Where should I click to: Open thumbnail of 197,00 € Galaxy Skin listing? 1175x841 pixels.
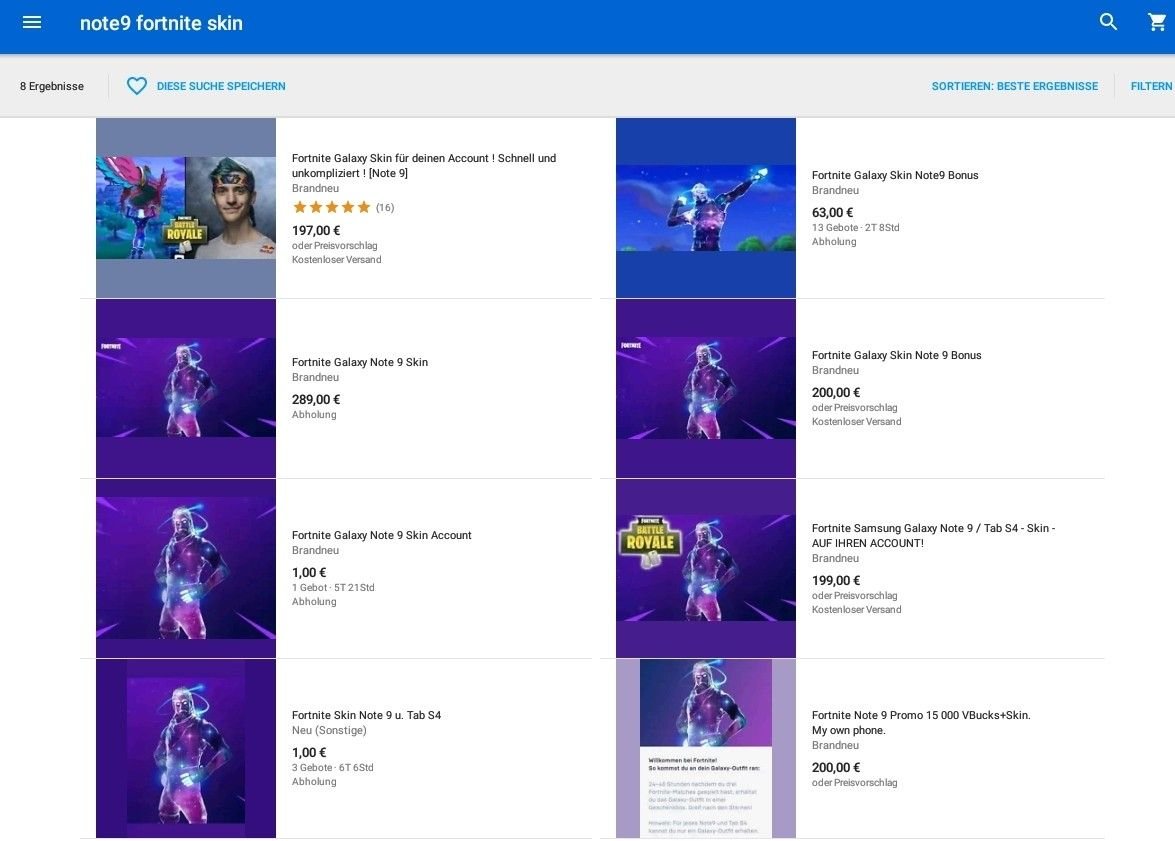click(x=186, y=208)
